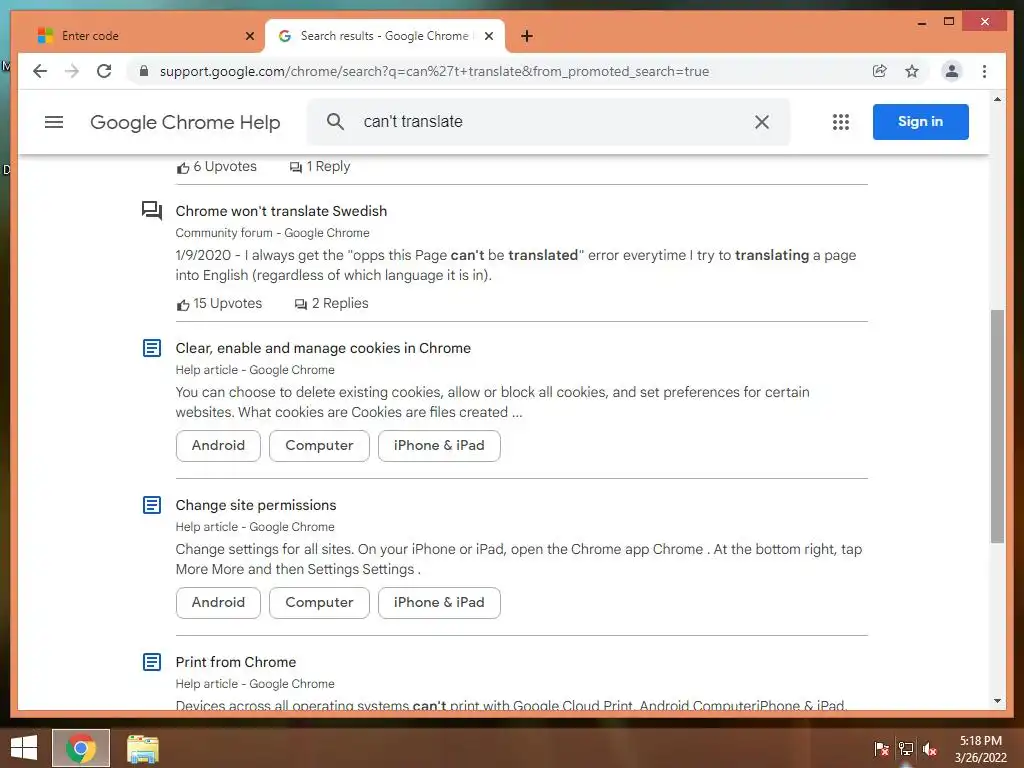Click the muted volume tray icon
The width and height of the screenshot is (1024, 768).
tap(930, 749)
